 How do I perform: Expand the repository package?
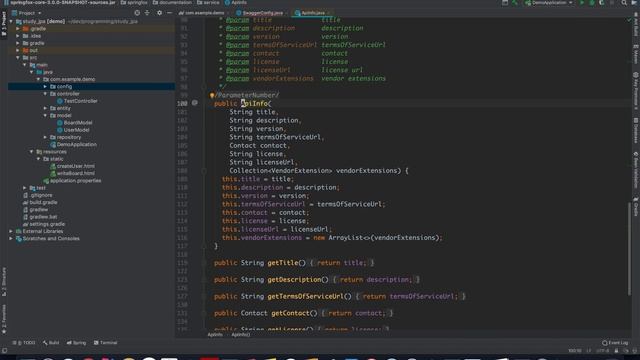(x=45, y=137)
